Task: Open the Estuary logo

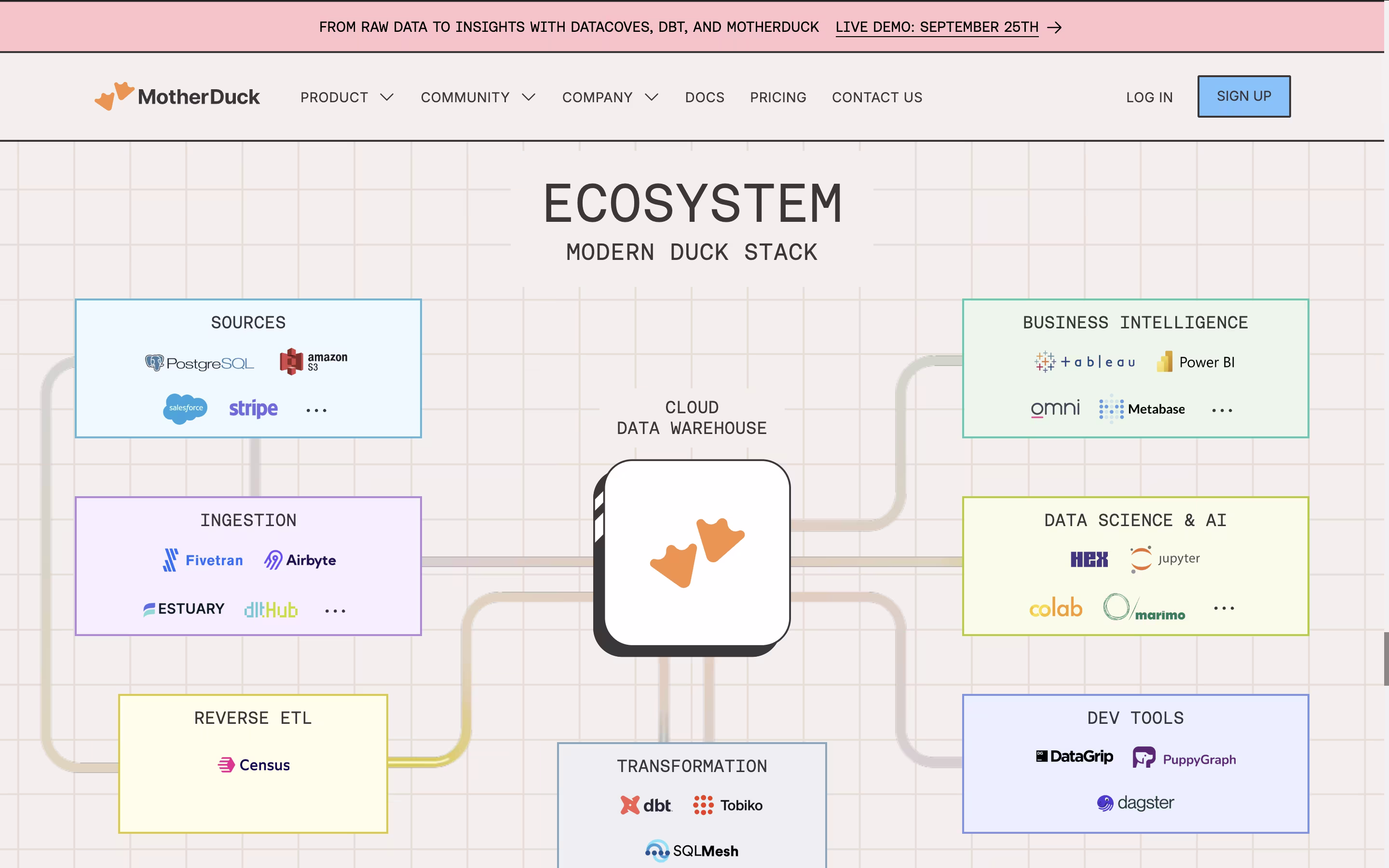Action: point(184,609)
